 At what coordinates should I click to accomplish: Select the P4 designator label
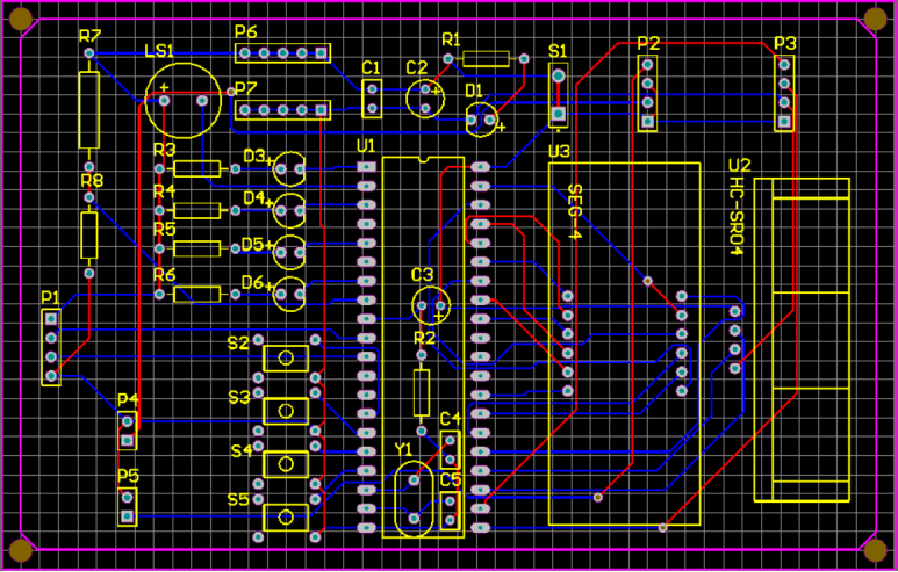click(x=128, y=400)
